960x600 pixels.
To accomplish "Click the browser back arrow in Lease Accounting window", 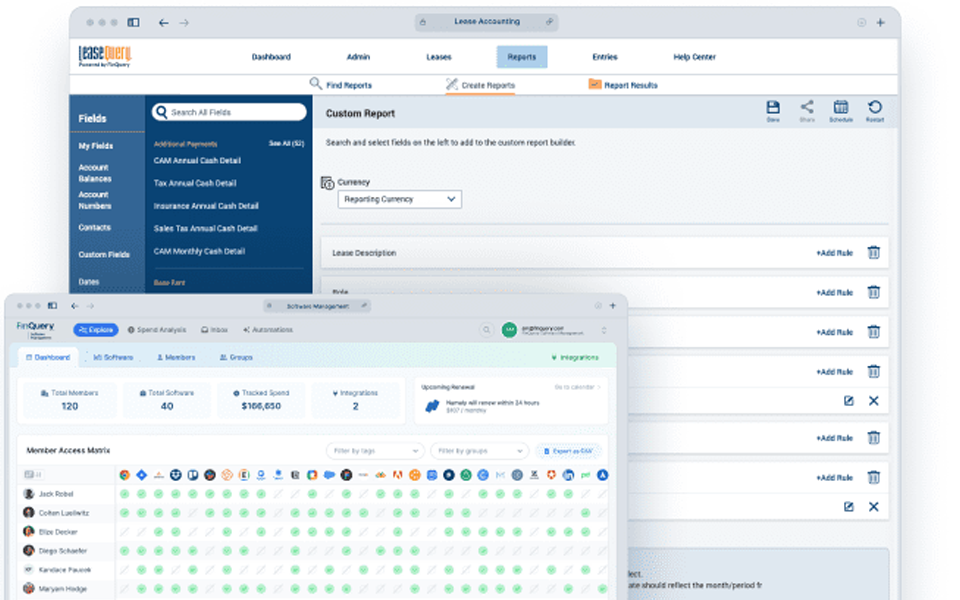I will pyautogui.click(x=164, y=22).
